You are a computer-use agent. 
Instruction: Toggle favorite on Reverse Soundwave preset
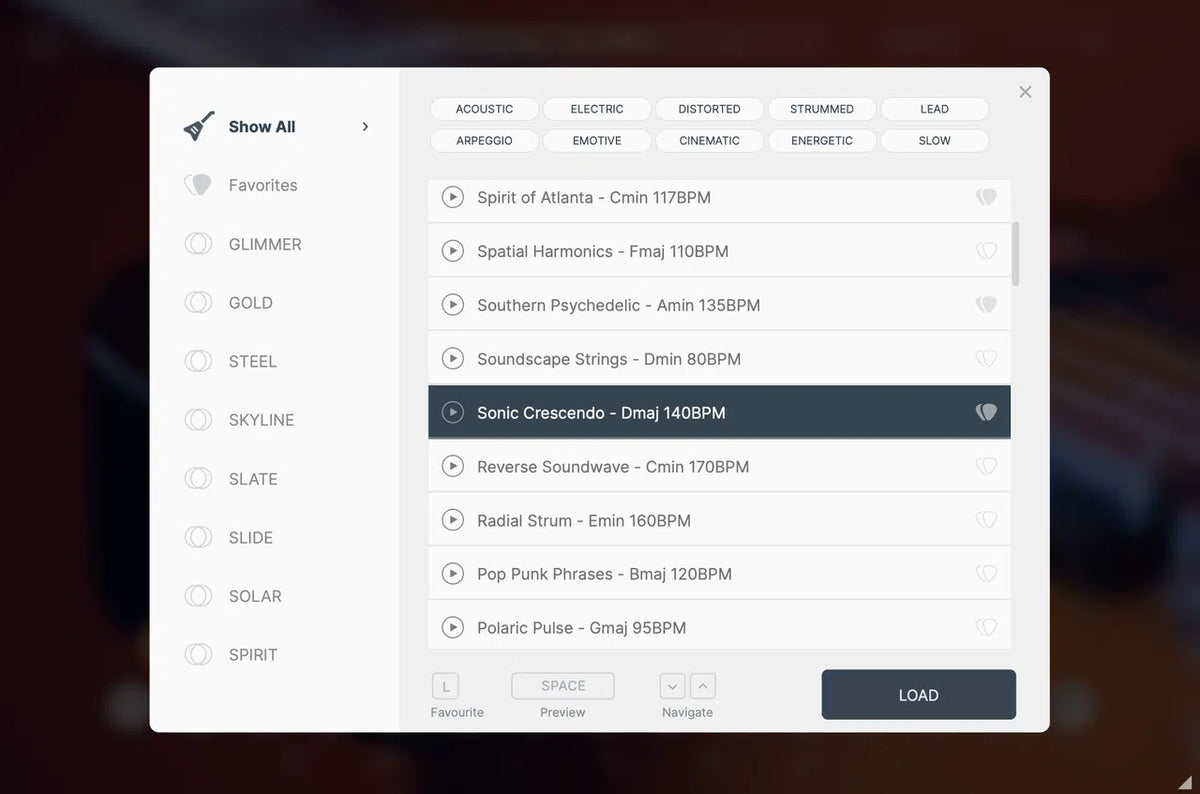[986, 466]
